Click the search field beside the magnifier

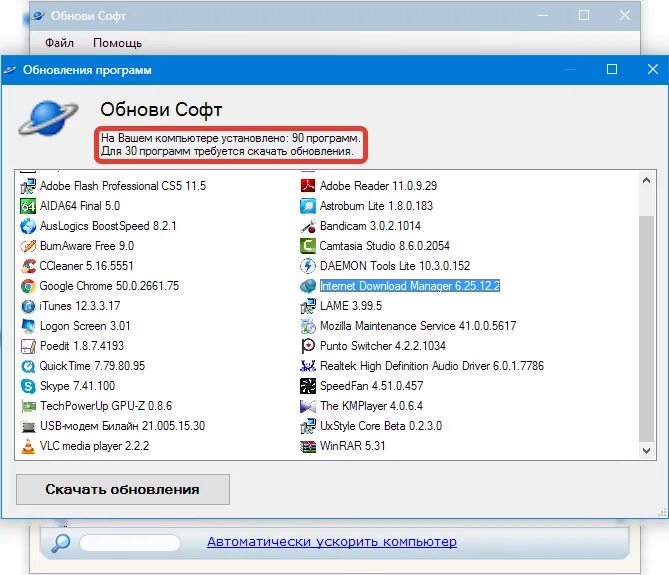130,543
